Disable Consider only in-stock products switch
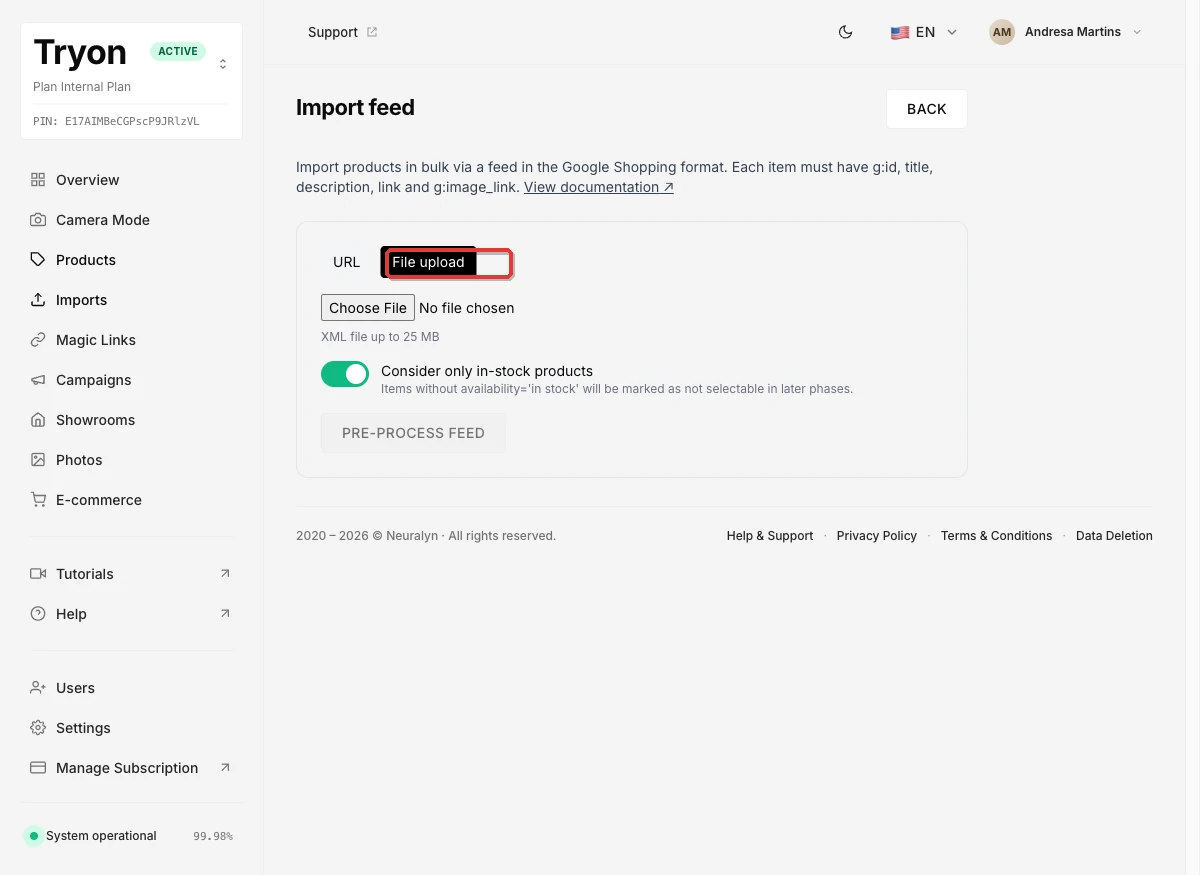 pos(345,374)
